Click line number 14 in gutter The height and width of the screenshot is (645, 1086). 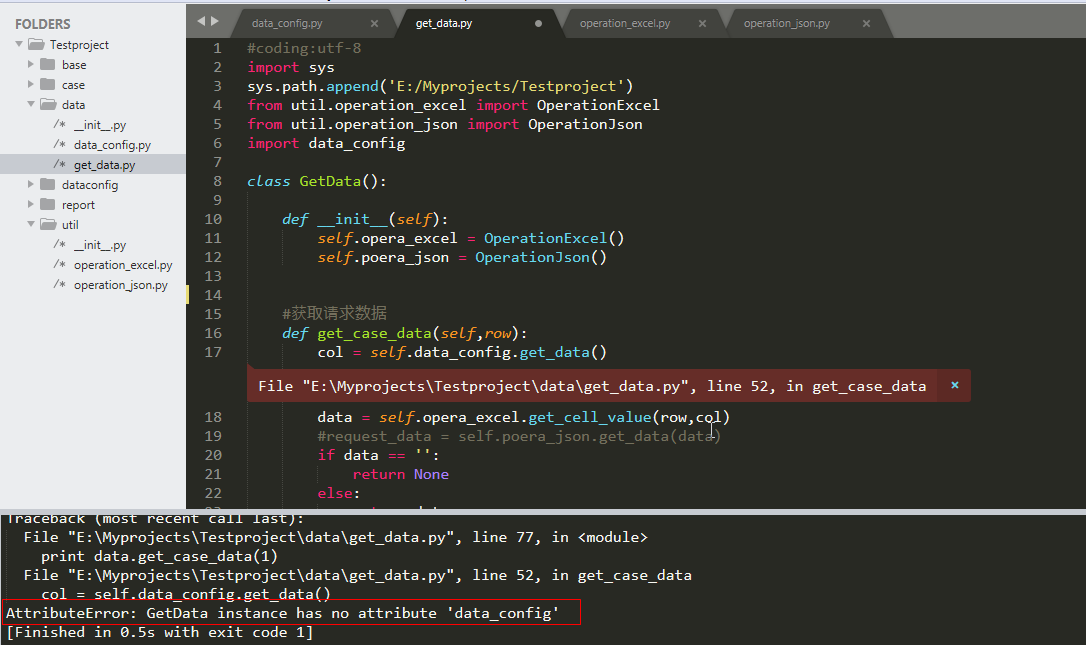pyautogui.click(x=213, y=295)
